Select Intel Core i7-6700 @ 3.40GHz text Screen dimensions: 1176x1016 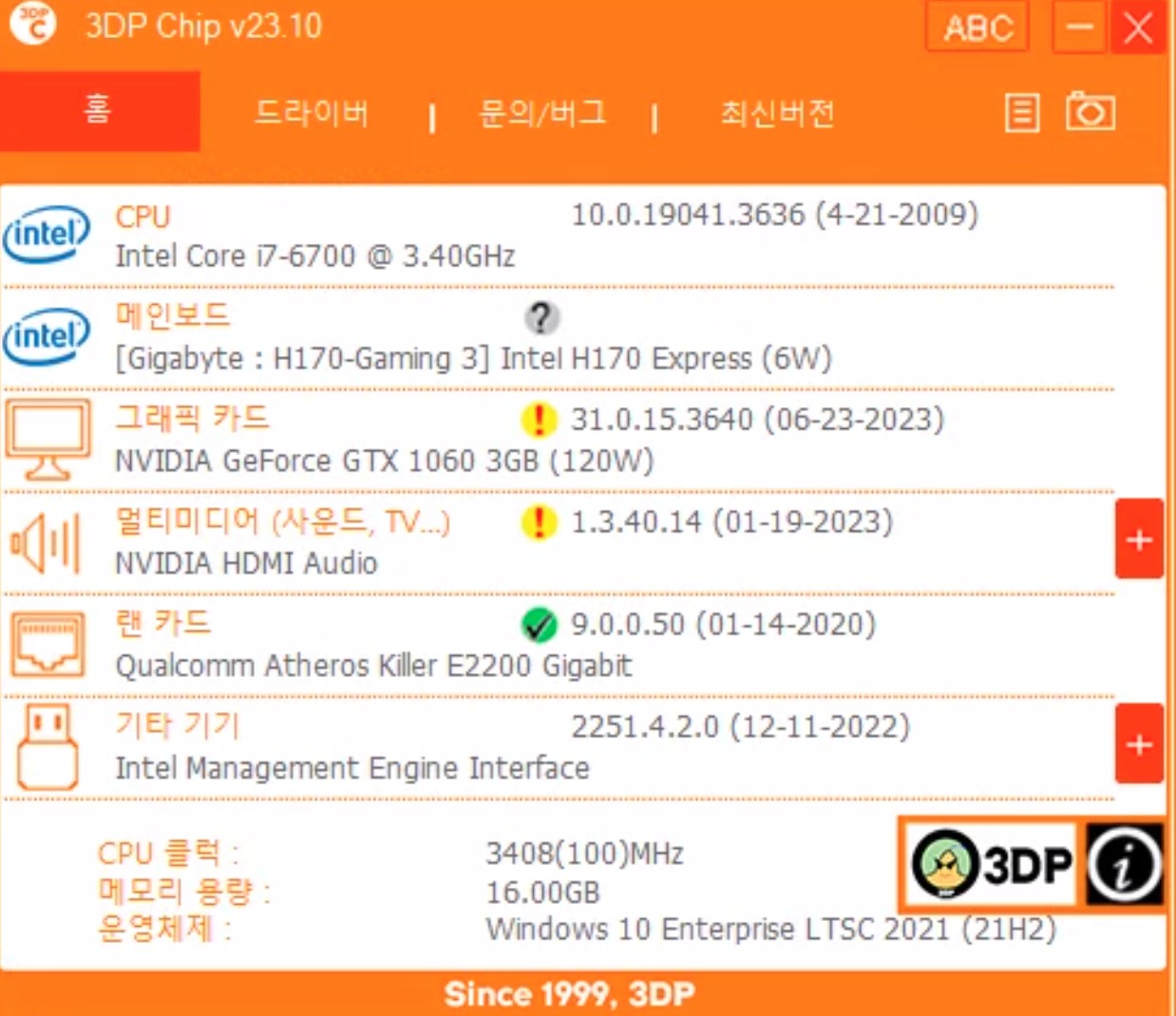tap(315, 256)
